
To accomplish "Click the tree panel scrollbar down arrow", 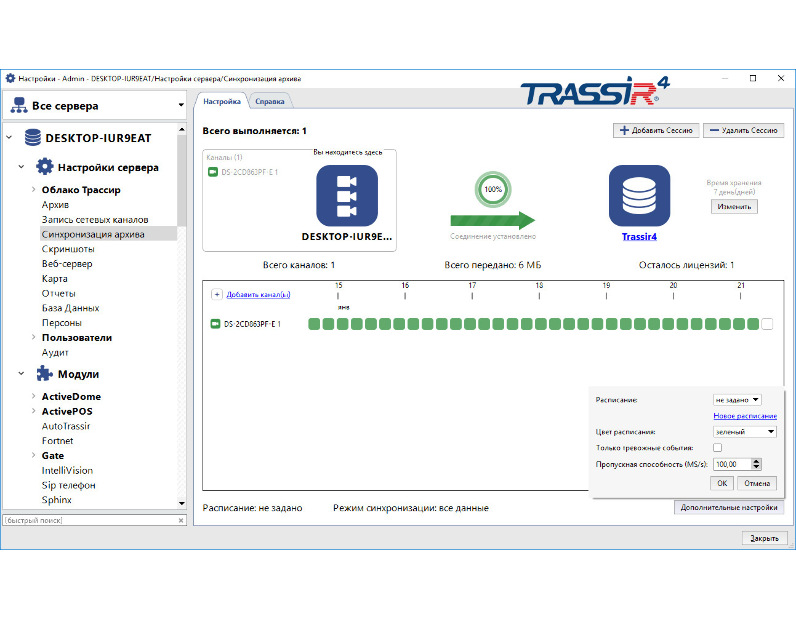I will pos(182,503).
